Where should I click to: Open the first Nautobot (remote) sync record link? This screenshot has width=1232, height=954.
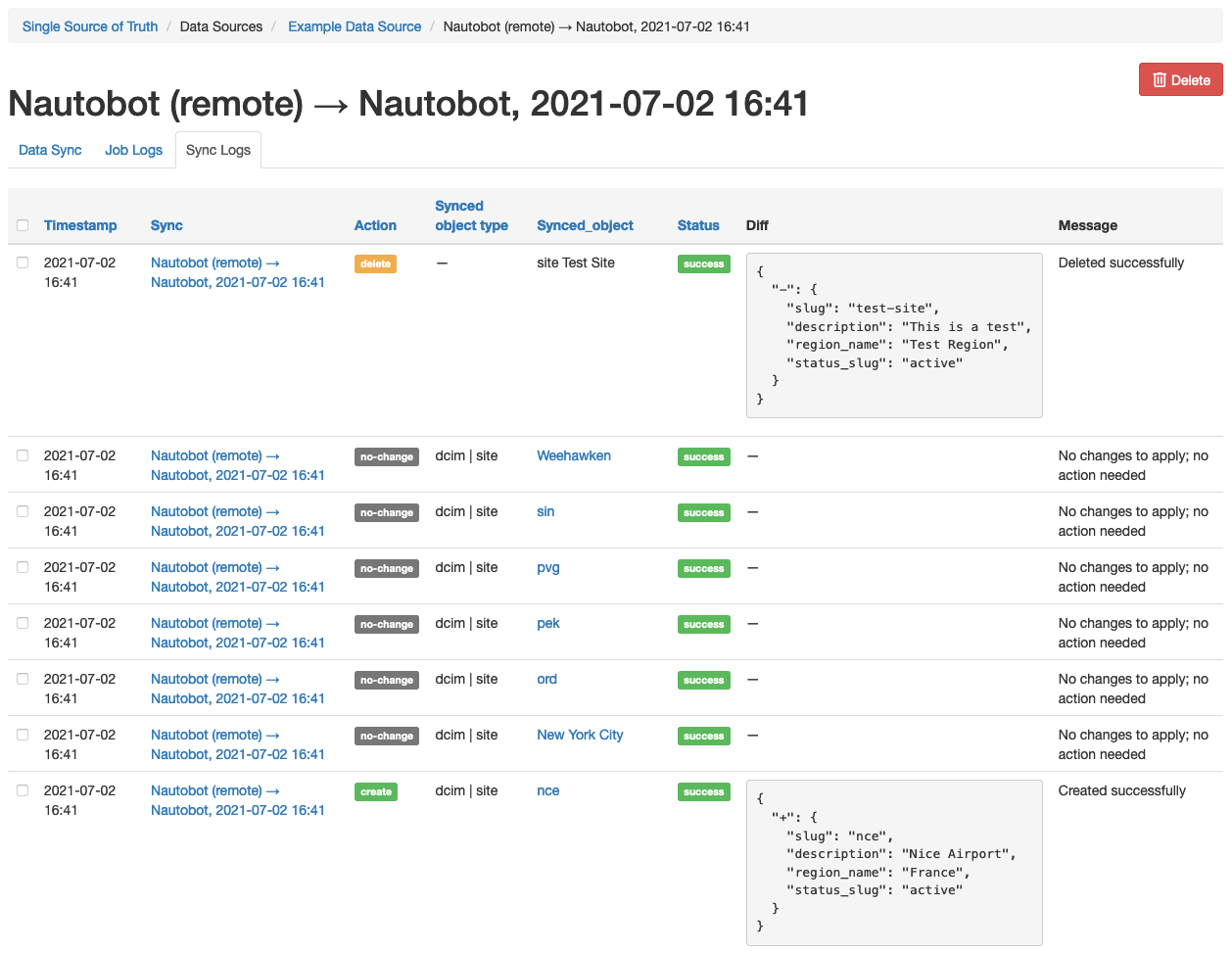point(237,272)
